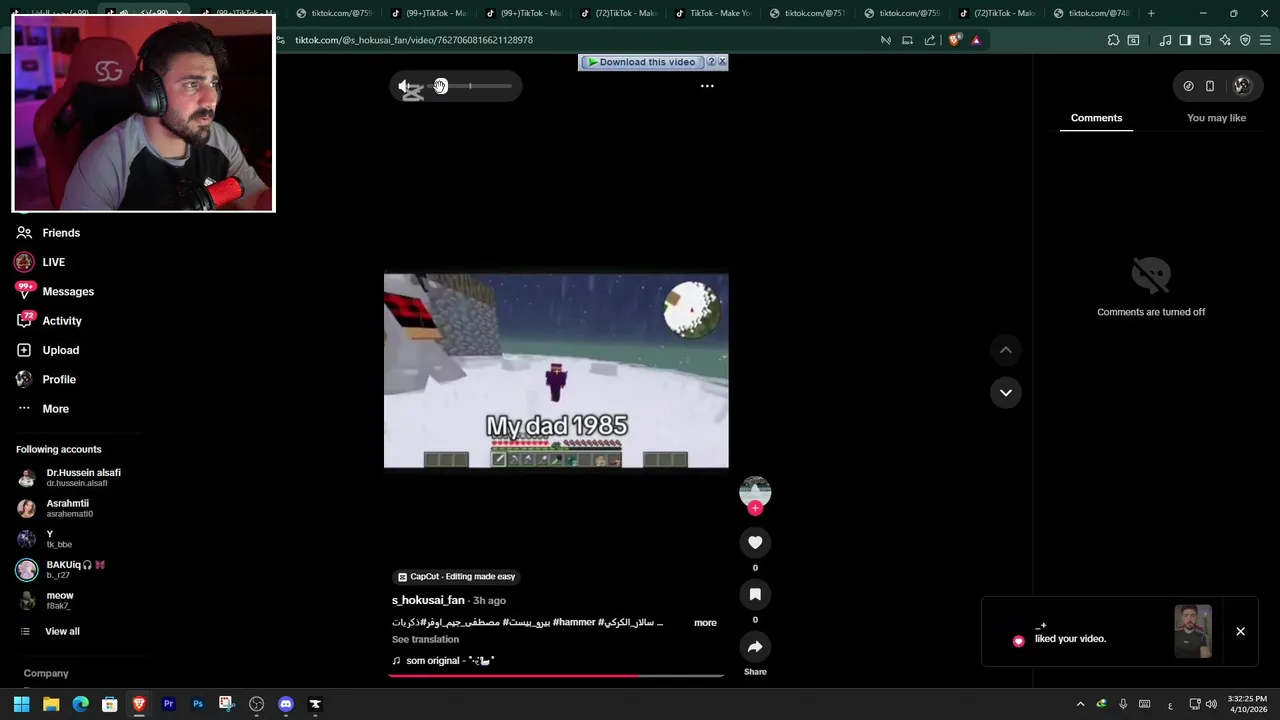
Task: Like the video with the heart icon
Action: tap(755, 542)
